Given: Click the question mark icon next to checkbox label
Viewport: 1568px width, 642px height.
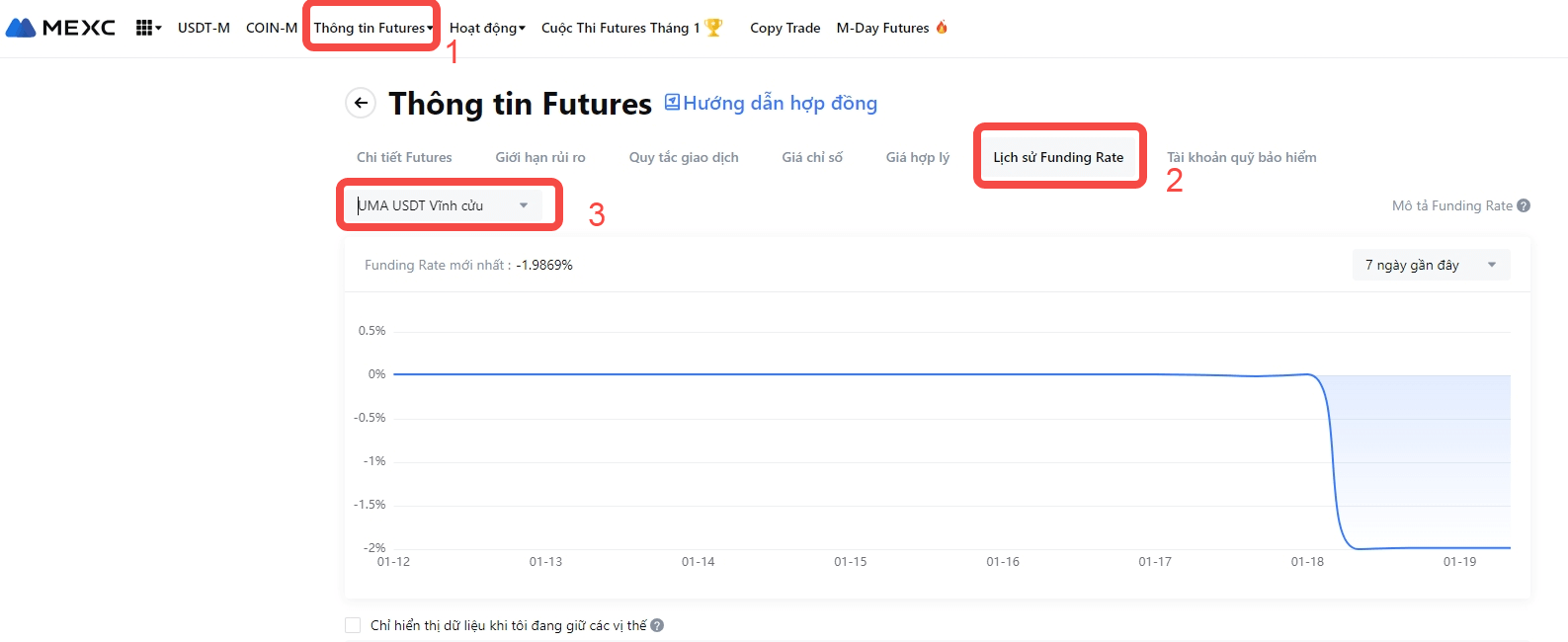Looking at the screenshot, I should [657, 625].
